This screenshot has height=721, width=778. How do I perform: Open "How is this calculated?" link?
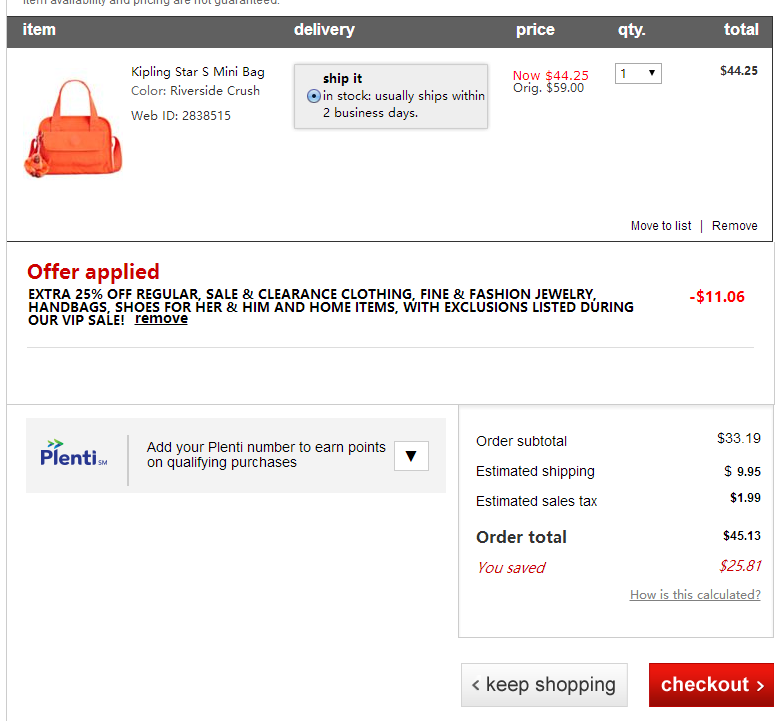point(695,595)
